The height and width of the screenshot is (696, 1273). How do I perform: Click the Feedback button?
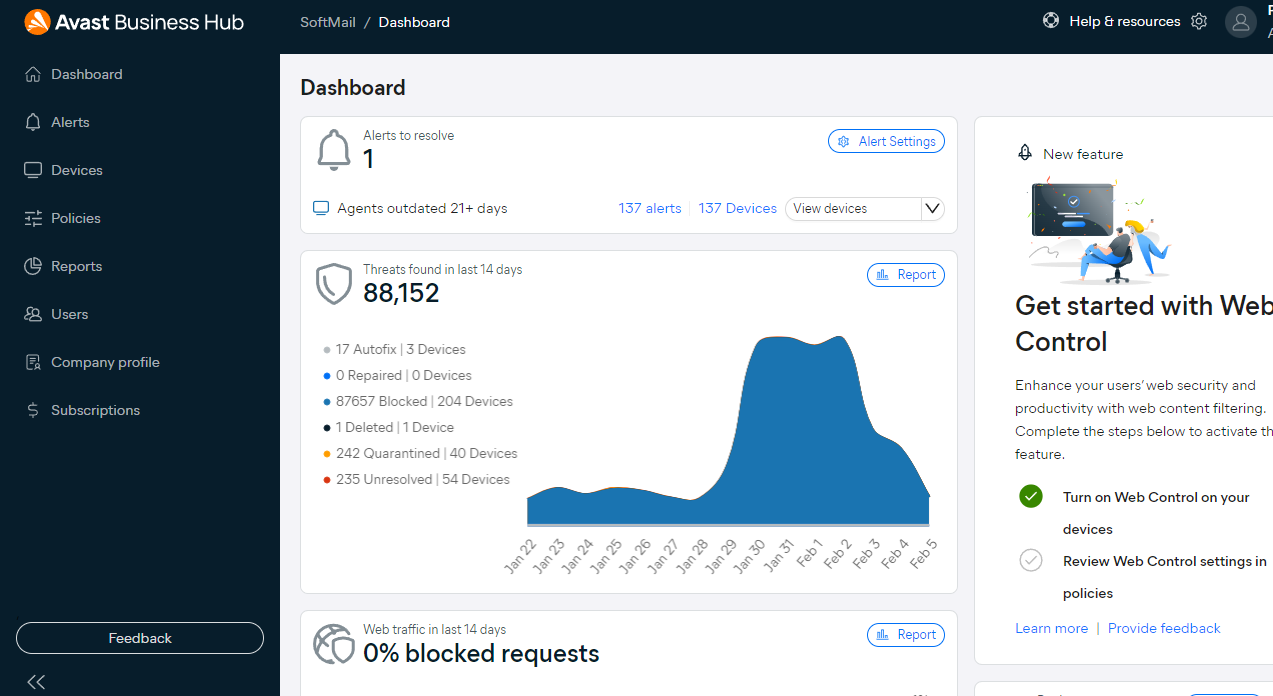pos(140,638)
